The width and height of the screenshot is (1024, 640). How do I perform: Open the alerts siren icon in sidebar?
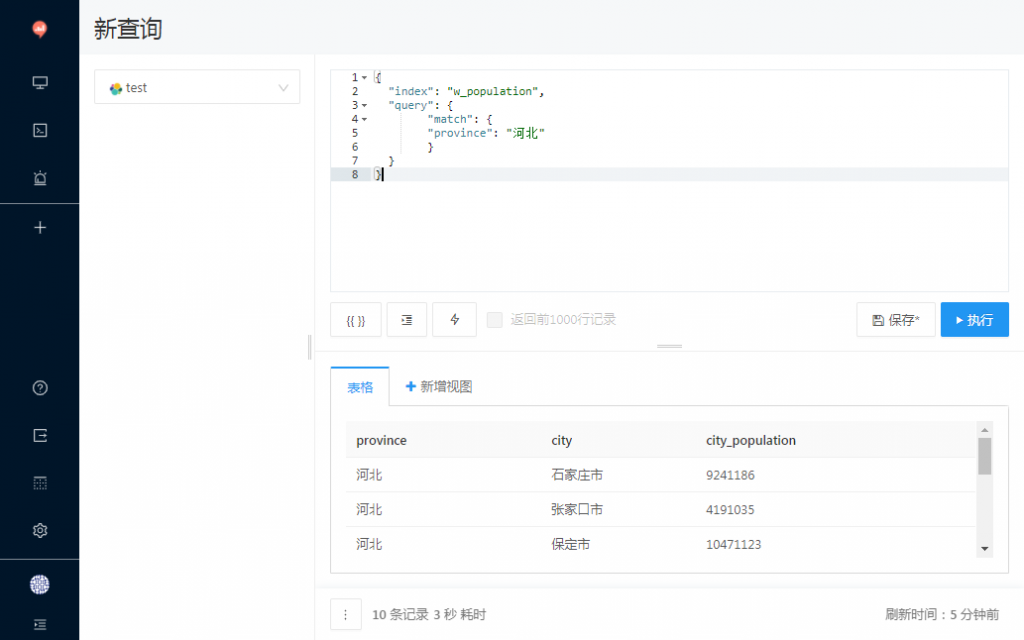[x=40, y=178]
